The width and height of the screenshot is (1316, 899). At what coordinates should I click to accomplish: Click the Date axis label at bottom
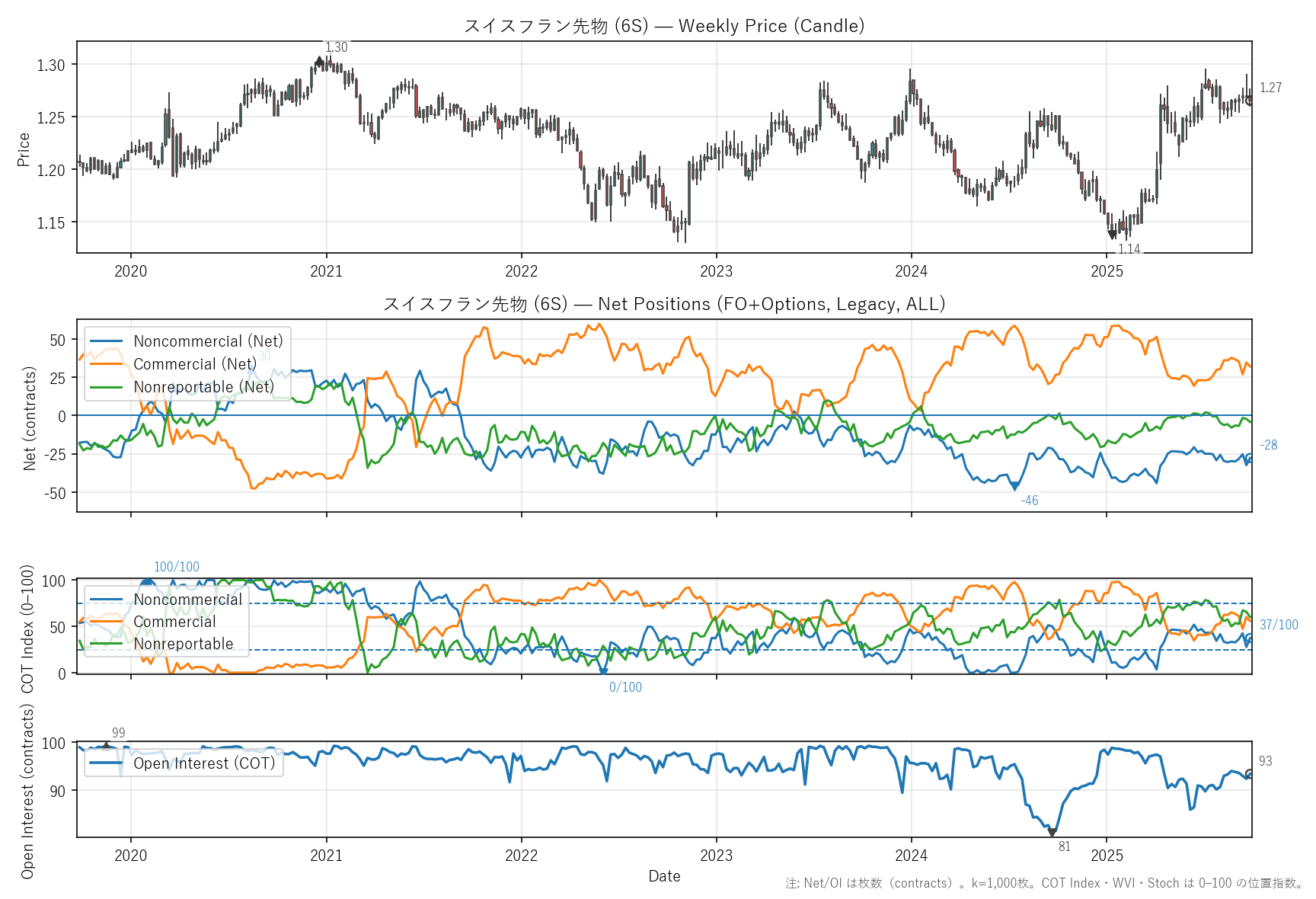click(x=663, y=876)
